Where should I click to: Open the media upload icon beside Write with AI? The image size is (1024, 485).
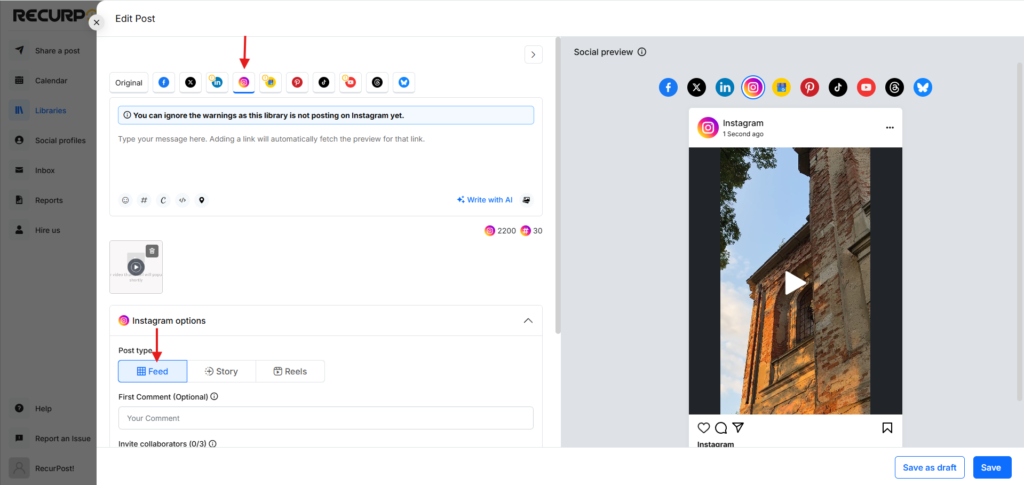[x=526, y=200]
